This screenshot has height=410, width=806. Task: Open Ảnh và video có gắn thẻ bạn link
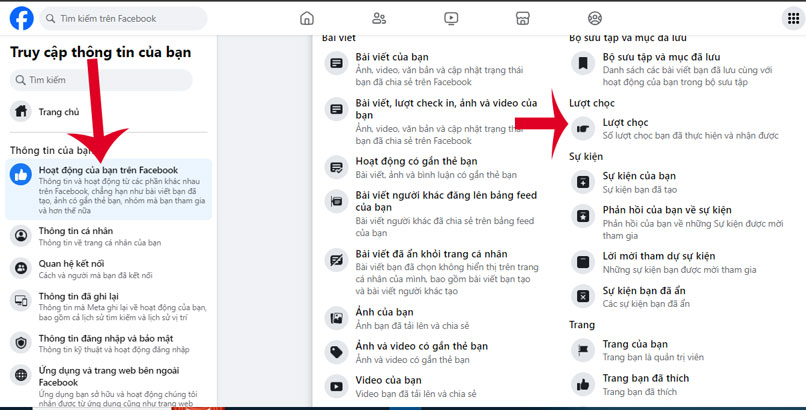(x=422, y=346)
